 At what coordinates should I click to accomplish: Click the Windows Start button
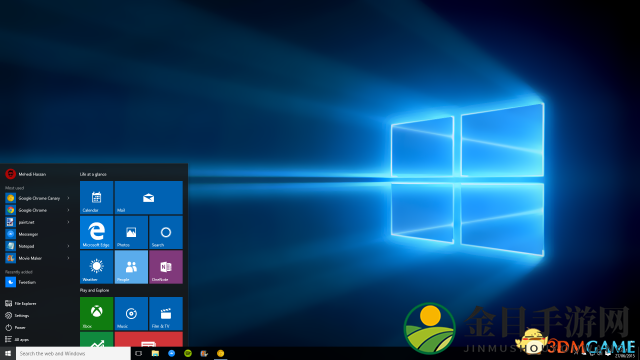[8, 353]
